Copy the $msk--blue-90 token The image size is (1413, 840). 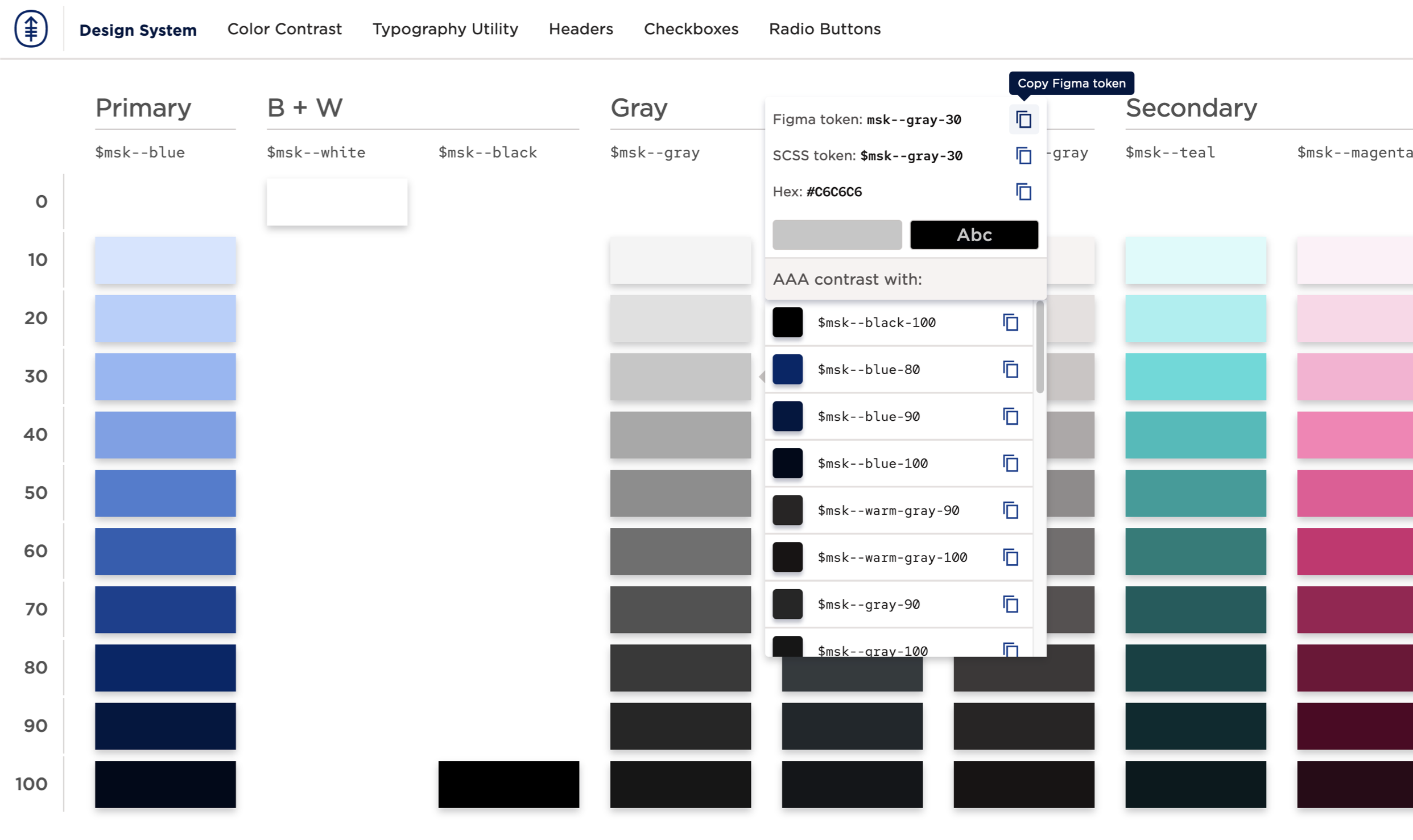(1010, 416)
